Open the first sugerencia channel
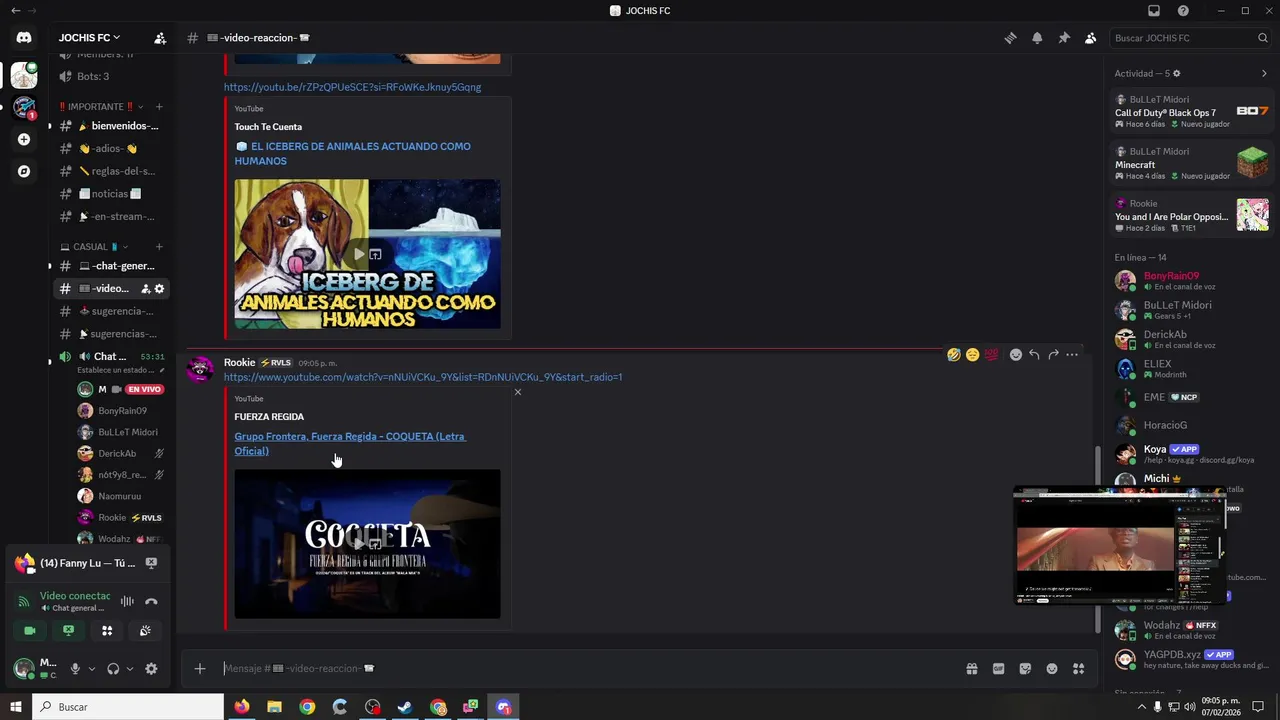Screen dimensions: 1280x720 pyautogui.click(x=111, y=311)
